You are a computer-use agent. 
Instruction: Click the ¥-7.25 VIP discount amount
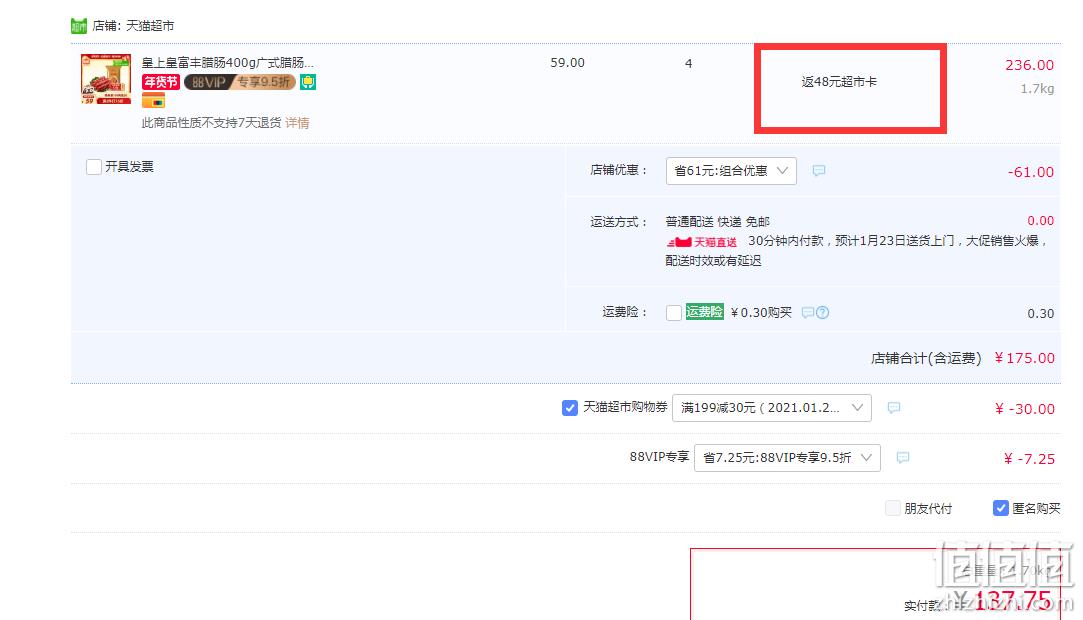pyautogui.click(x=1028, y=459)
